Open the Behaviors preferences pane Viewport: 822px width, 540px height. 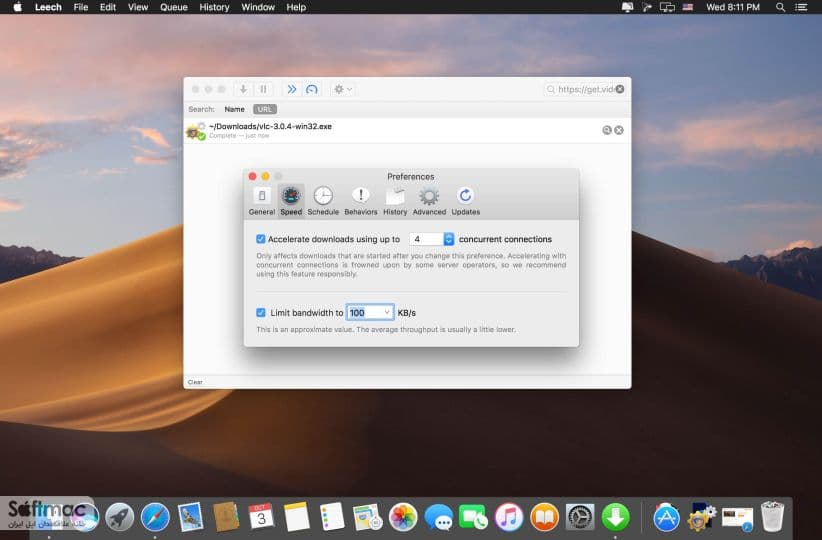[361, 200]
